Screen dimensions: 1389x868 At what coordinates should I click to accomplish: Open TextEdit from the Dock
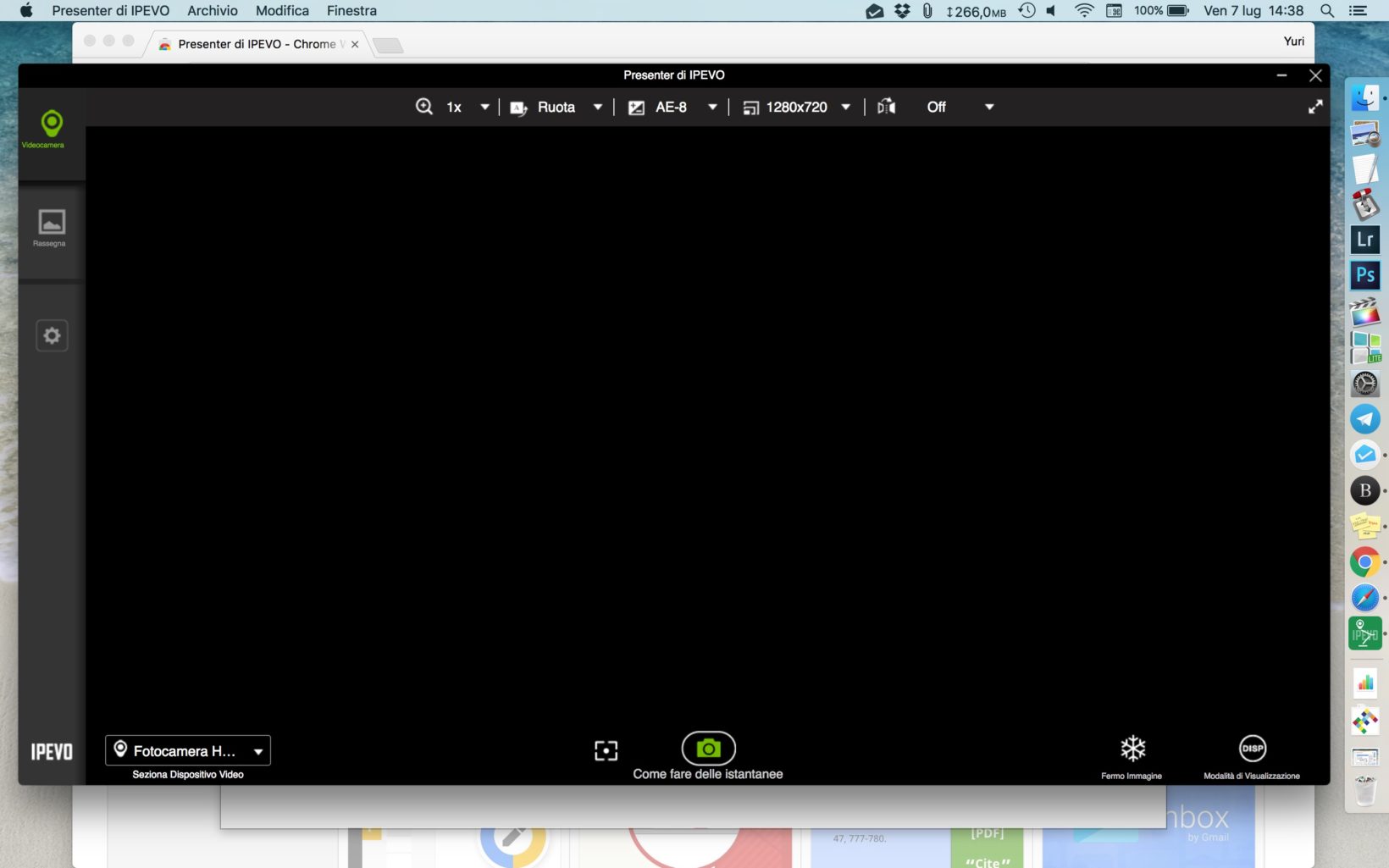click(1365, 169)
